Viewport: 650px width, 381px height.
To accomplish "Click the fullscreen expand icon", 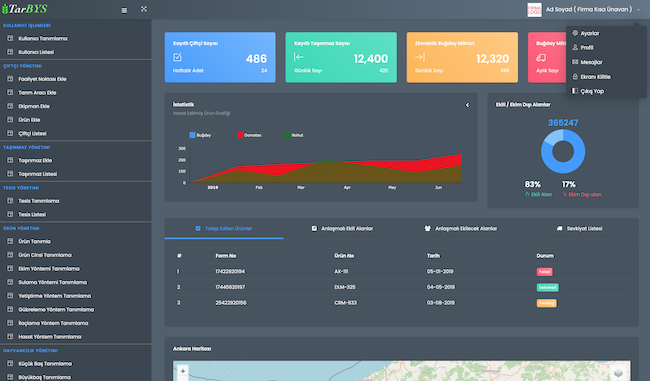I will coord(144,9).
